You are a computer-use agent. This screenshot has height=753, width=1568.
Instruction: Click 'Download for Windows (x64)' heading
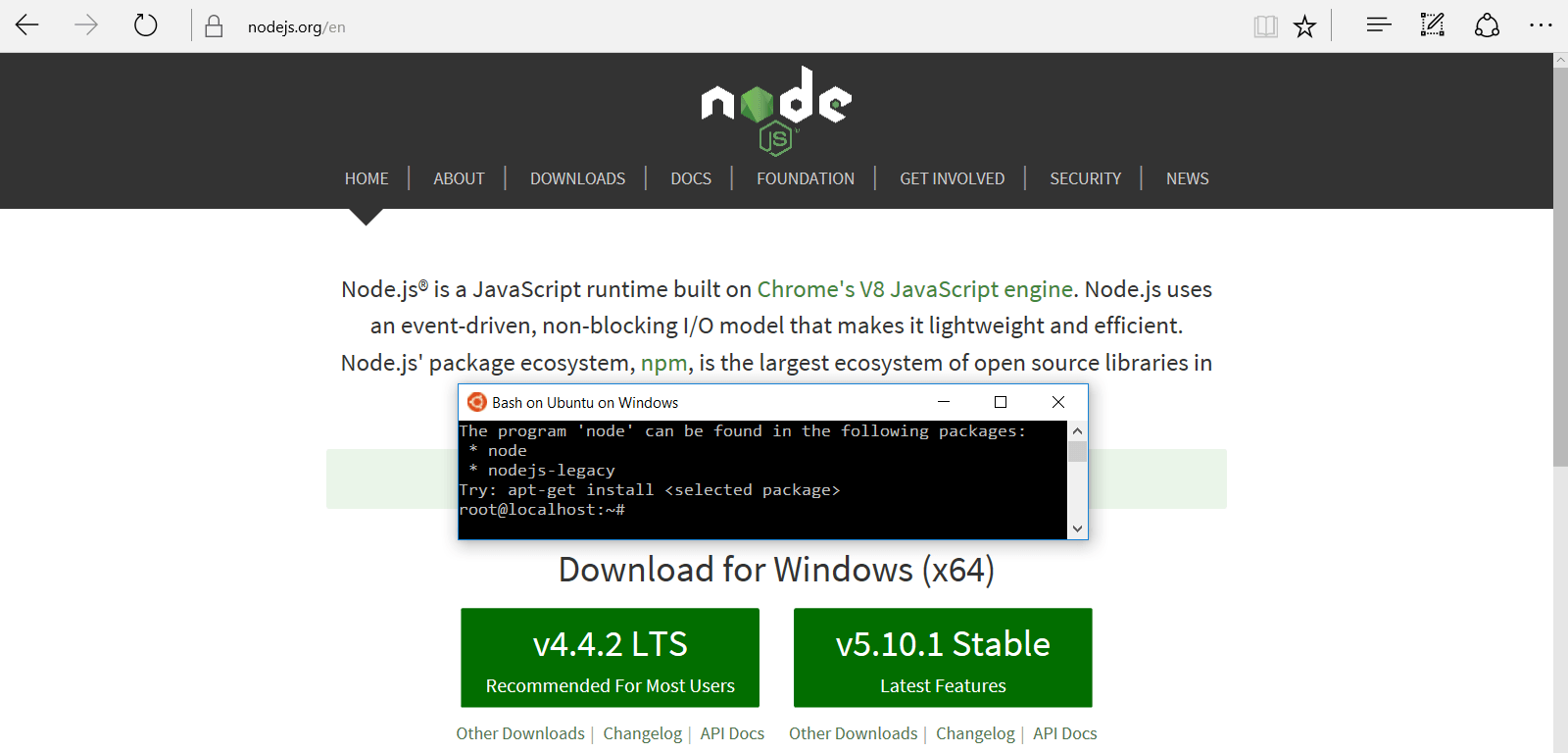tap(776, 570)
